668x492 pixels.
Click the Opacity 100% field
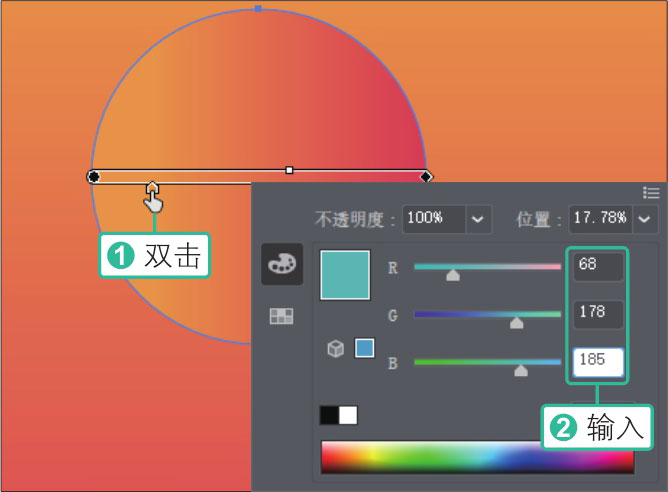pyautogui.click(x=435, y=218)
